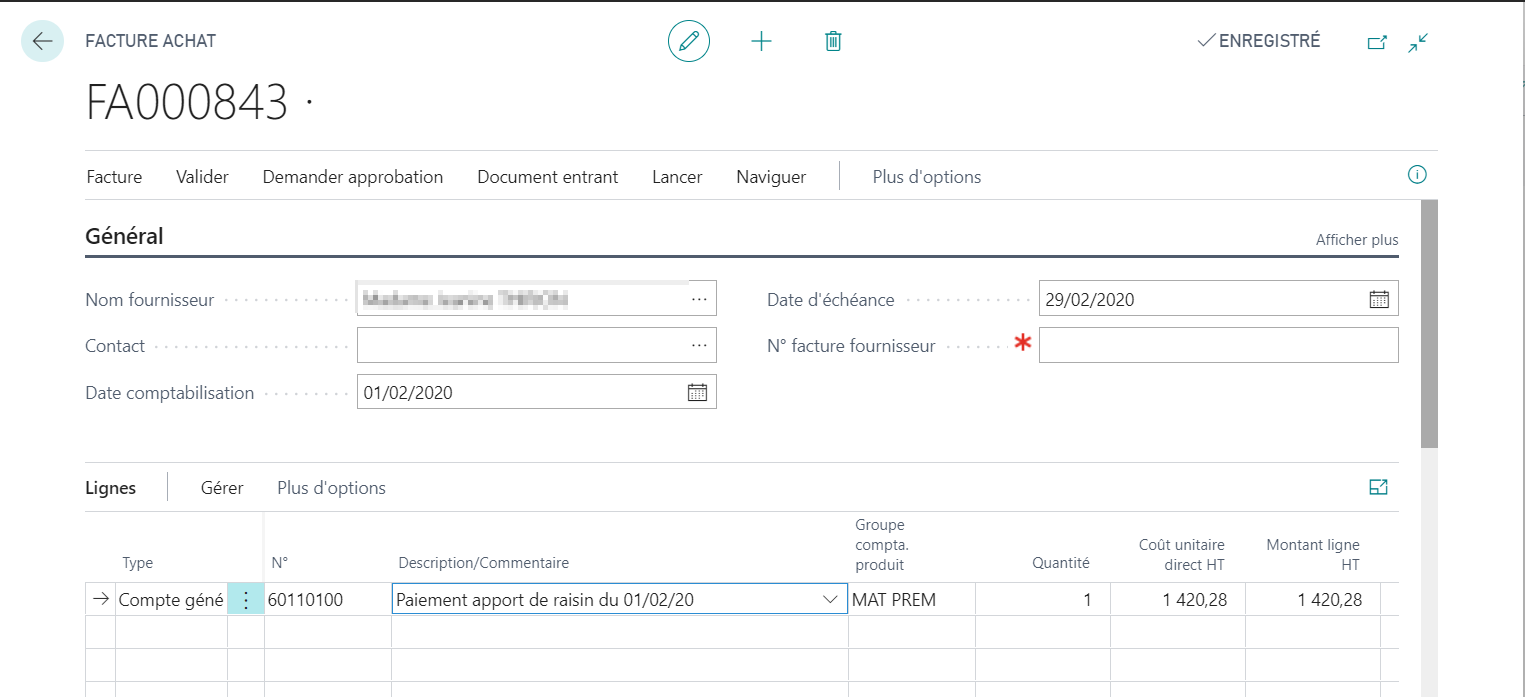Screen dimensions: 1525x697
Task: Maximize the Lignes section icon
Action: [1378, 487]
